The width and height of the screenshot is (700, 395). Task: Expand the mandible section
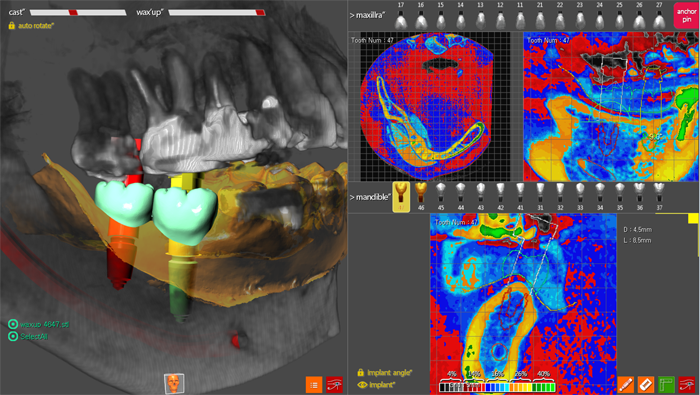pos(370,197)
